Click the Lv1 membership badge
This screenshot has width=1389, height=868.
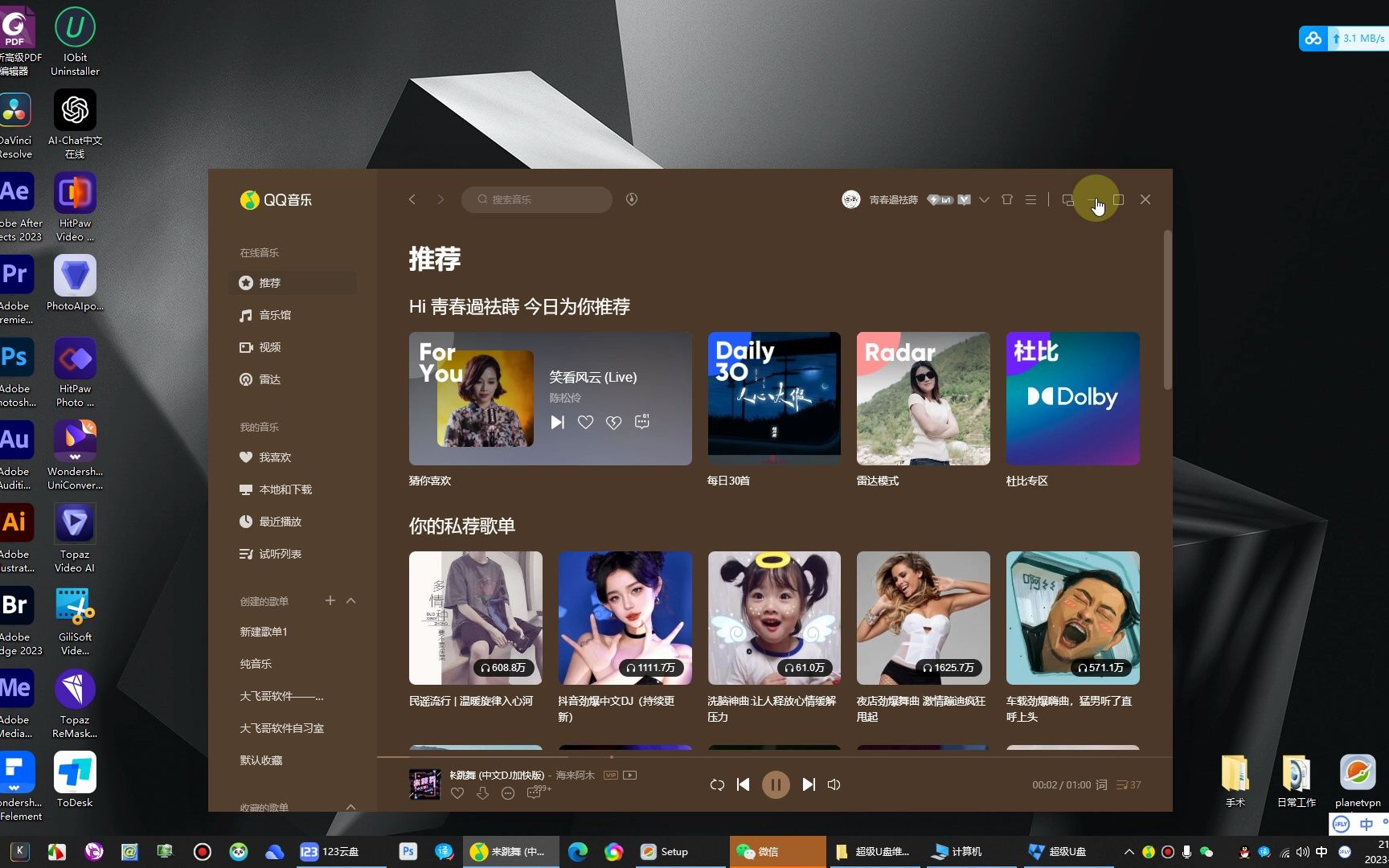click(940, 199)
